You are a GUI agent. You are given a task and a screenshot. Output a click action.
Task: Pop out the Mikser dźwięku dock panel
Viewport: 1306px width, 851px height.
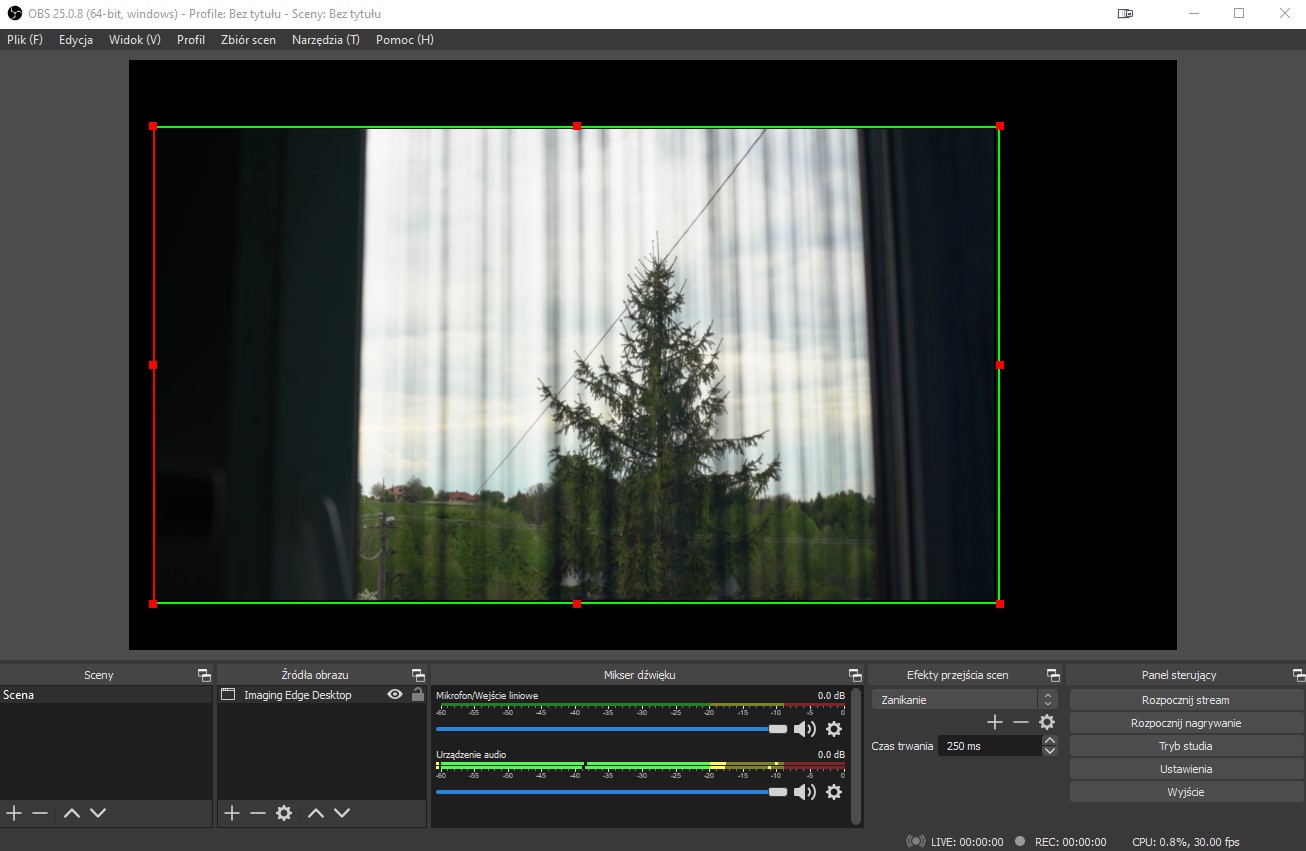pos(855,675)
